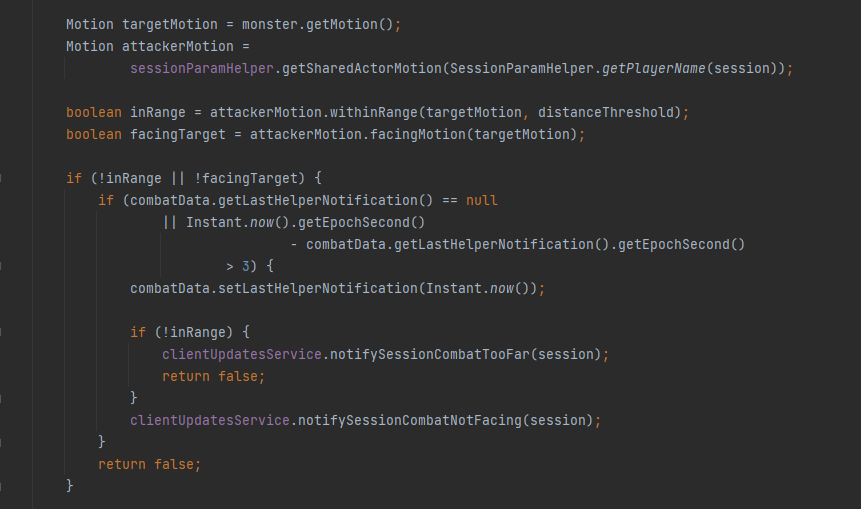This screenshot has width=861, height=509.
Task: Click the null keyword
Action: coord(482,200)
